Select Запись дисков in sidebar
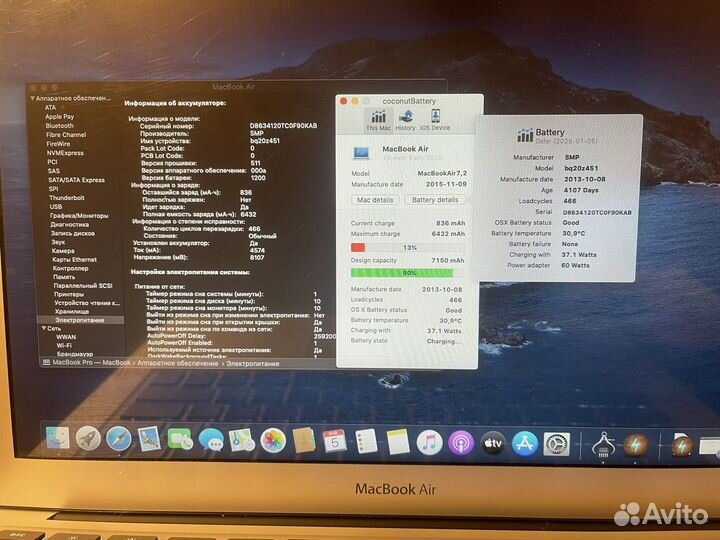 (x=73, y=233)
